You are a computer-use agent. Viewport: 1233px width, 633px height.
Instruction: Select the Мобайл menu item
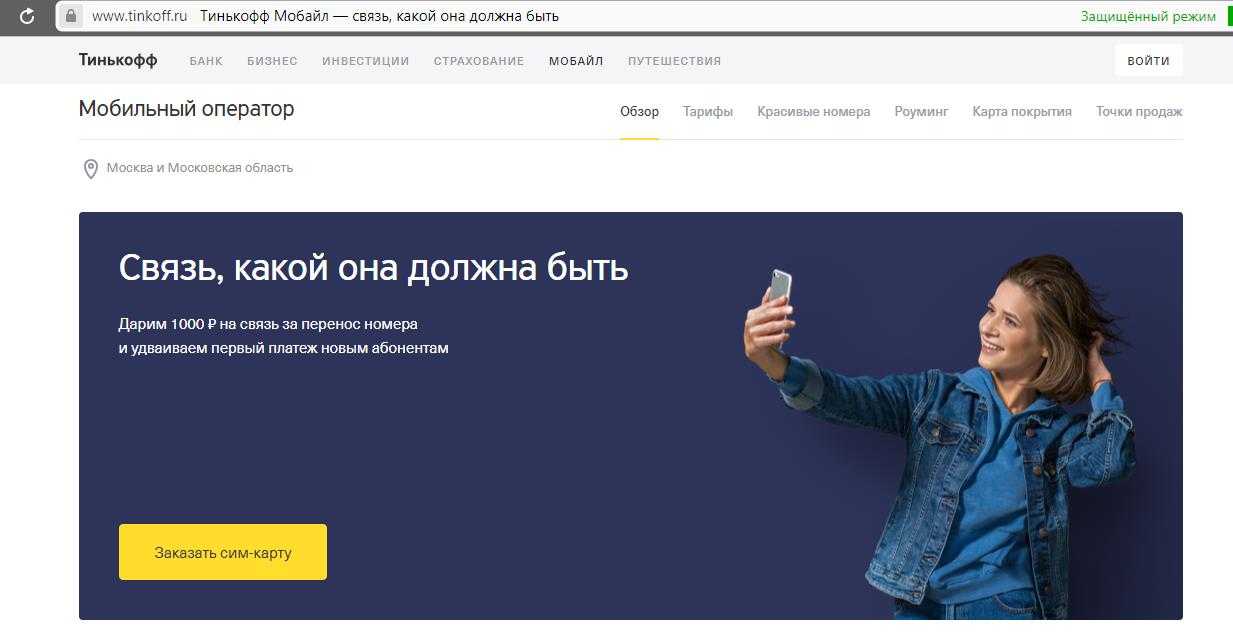coord(576,61)
